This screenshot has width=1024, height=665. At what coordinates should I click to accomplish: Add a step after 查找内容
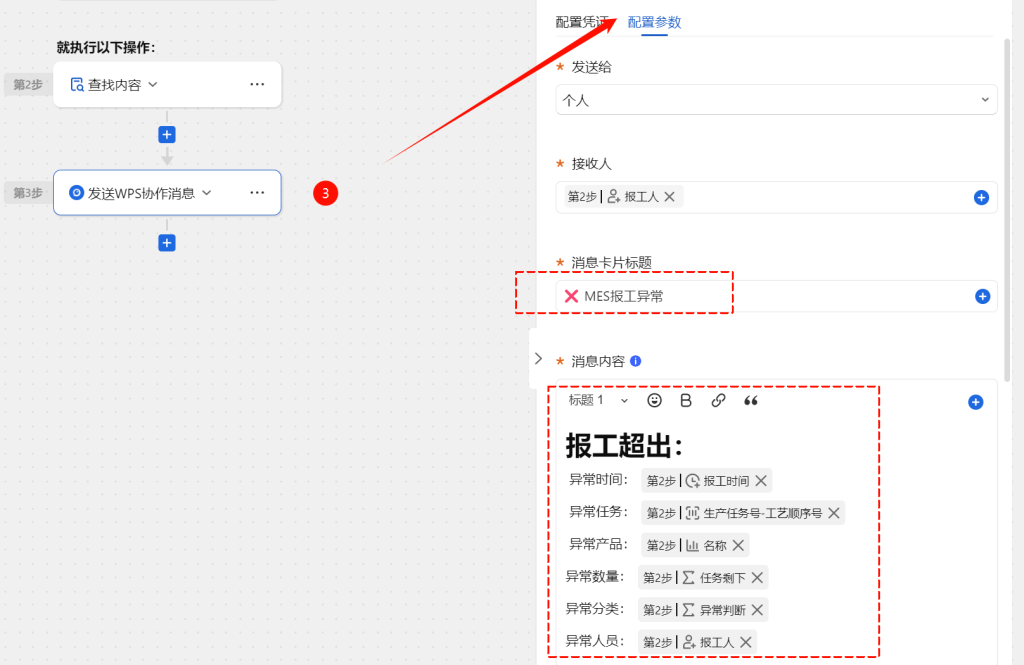pyautogui.click(x=167, y=135)
